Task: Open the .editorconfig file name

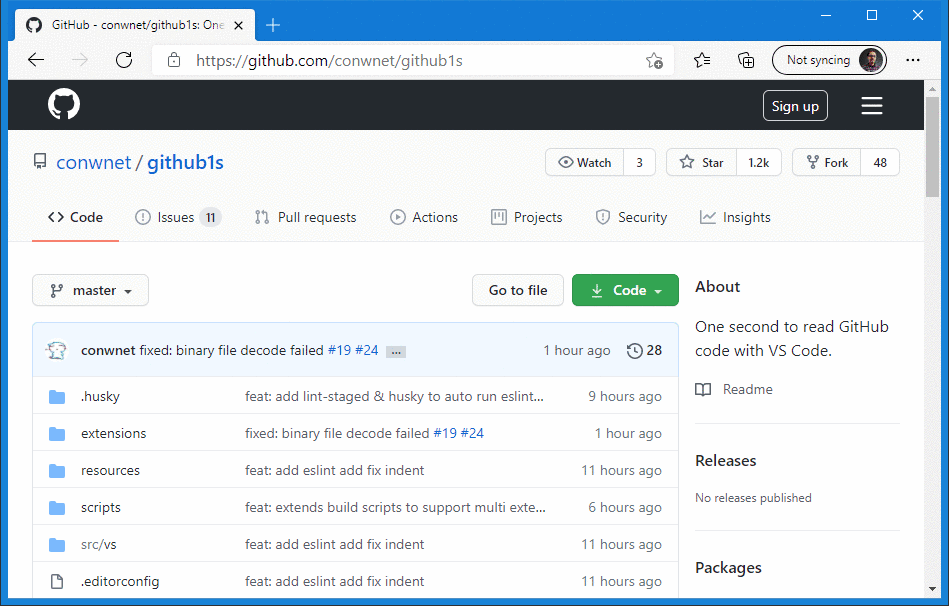Action: tap(120, 581)
